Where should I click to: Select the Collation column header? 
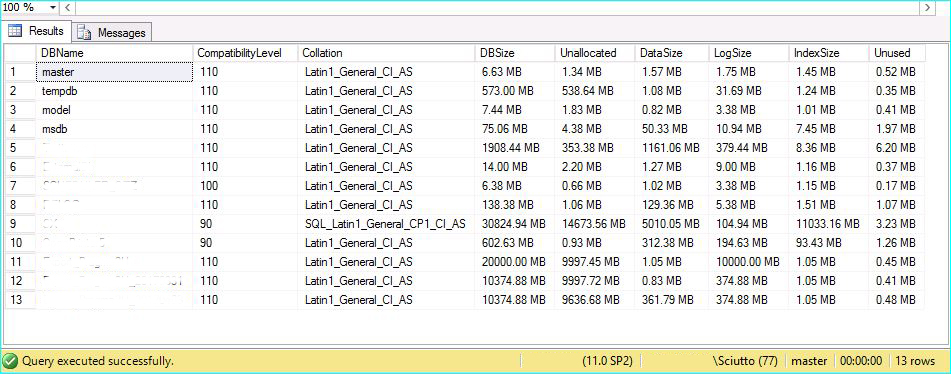click(x=386, y=53)
